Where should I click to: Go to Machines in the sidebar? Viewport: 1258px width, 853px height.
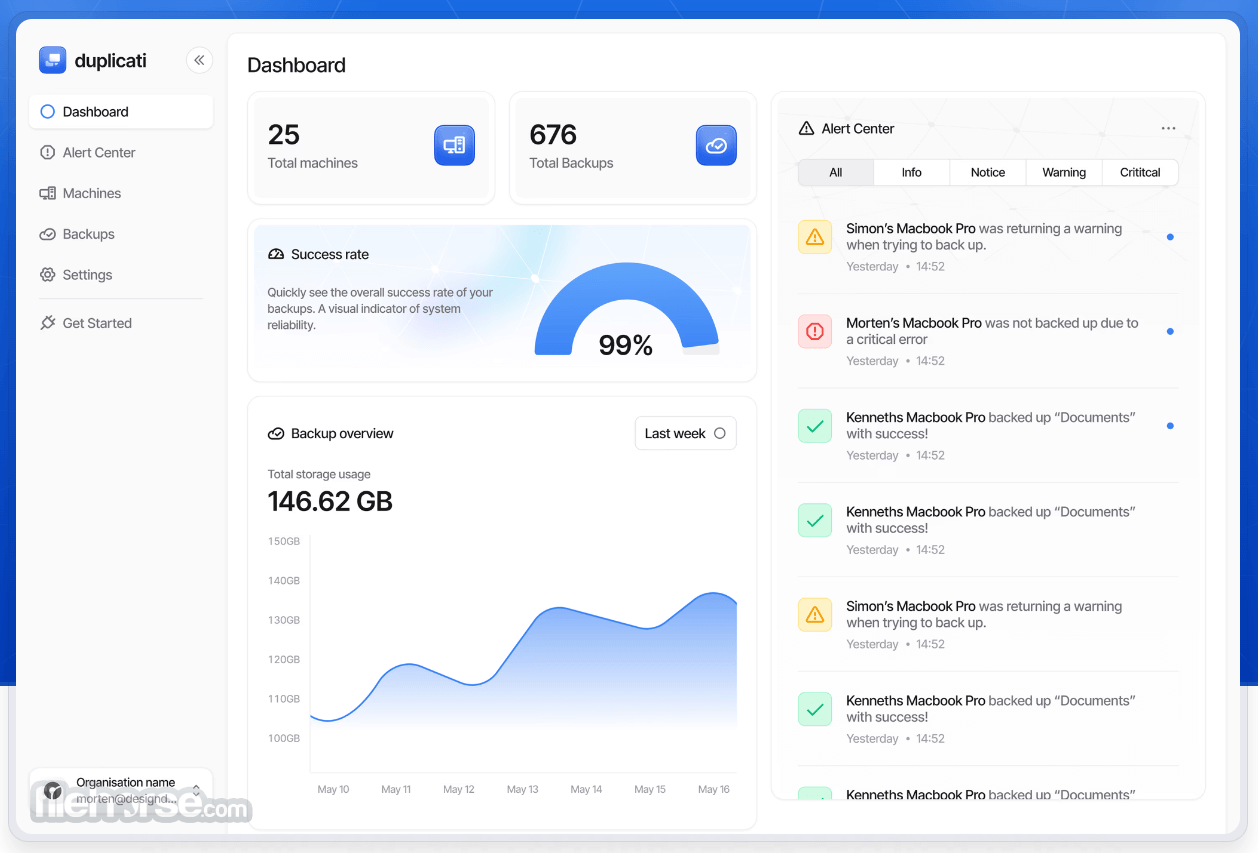(x=121, y=193)
